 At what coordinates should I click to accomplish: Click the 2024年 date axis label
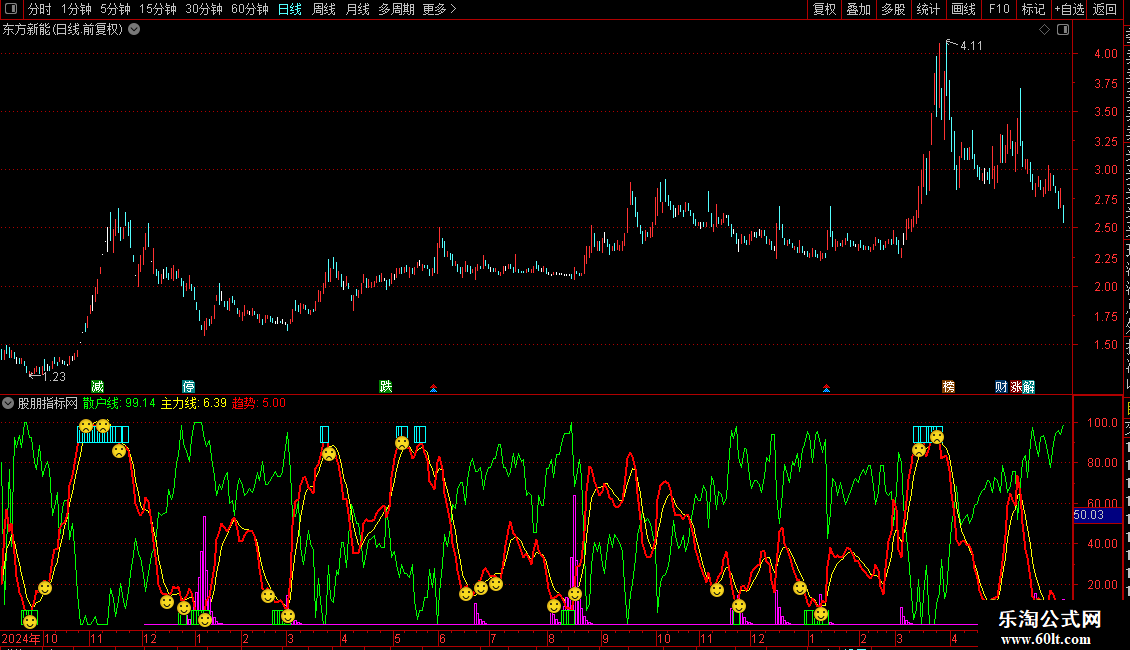(21, 638)
